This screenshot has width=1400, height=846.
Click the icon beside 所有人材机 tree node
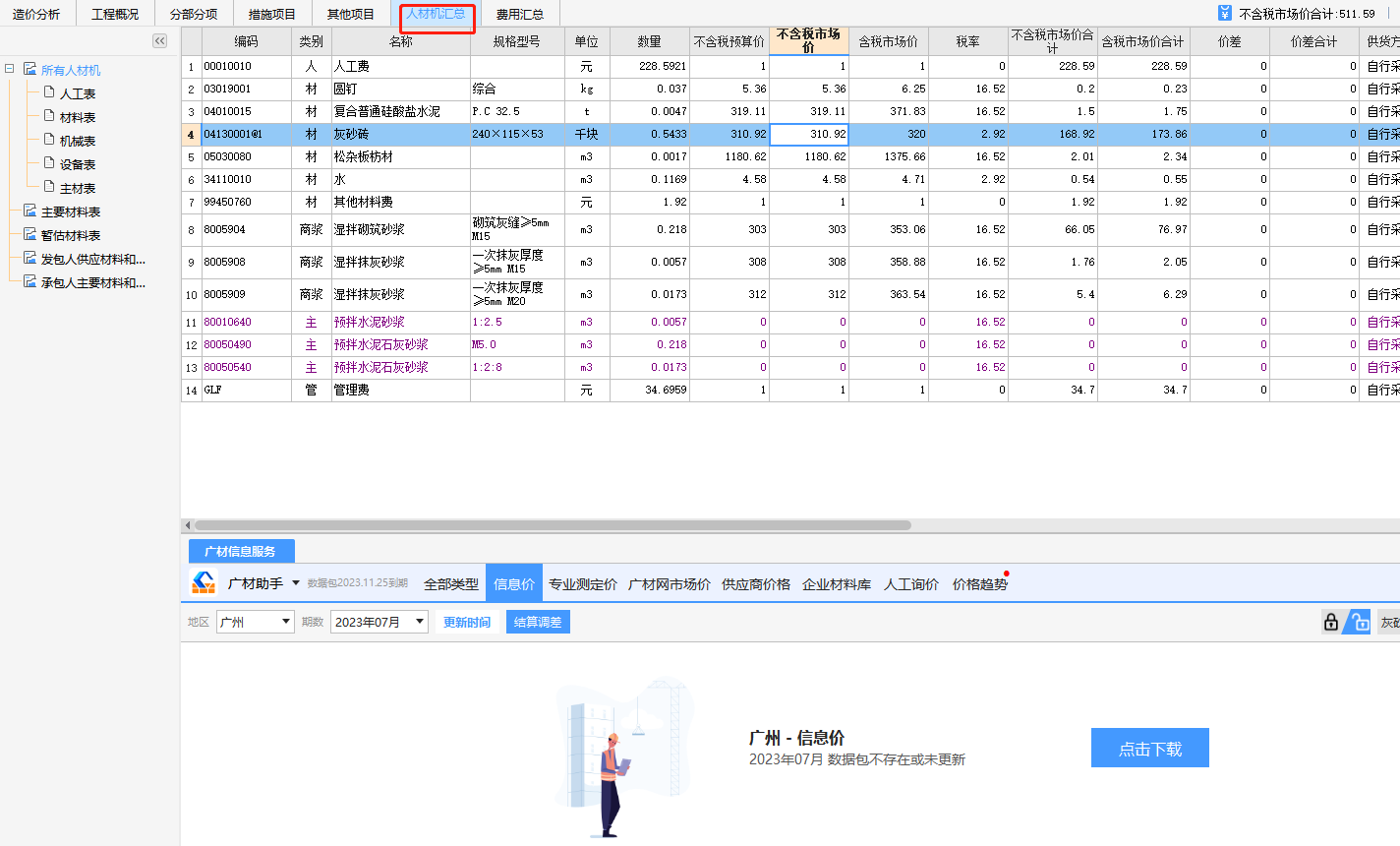point(29,70)
